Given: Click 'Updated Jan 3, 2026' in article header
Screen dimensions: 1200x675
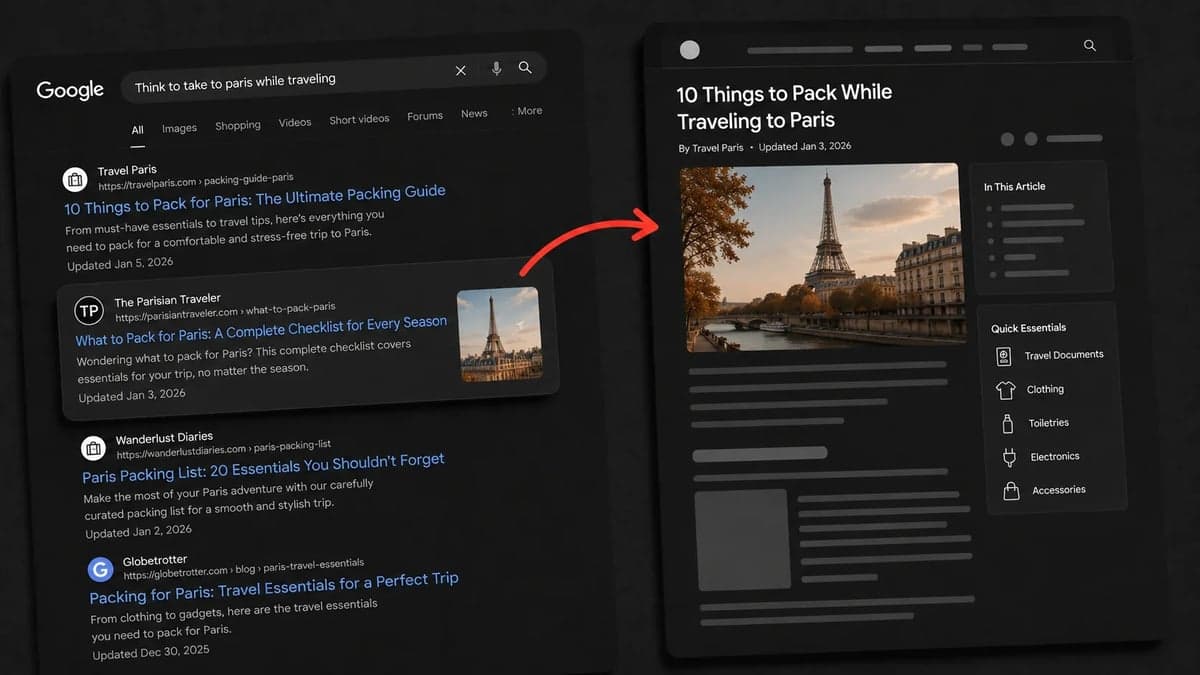Looking at the screenshot, I should [805, 146].
